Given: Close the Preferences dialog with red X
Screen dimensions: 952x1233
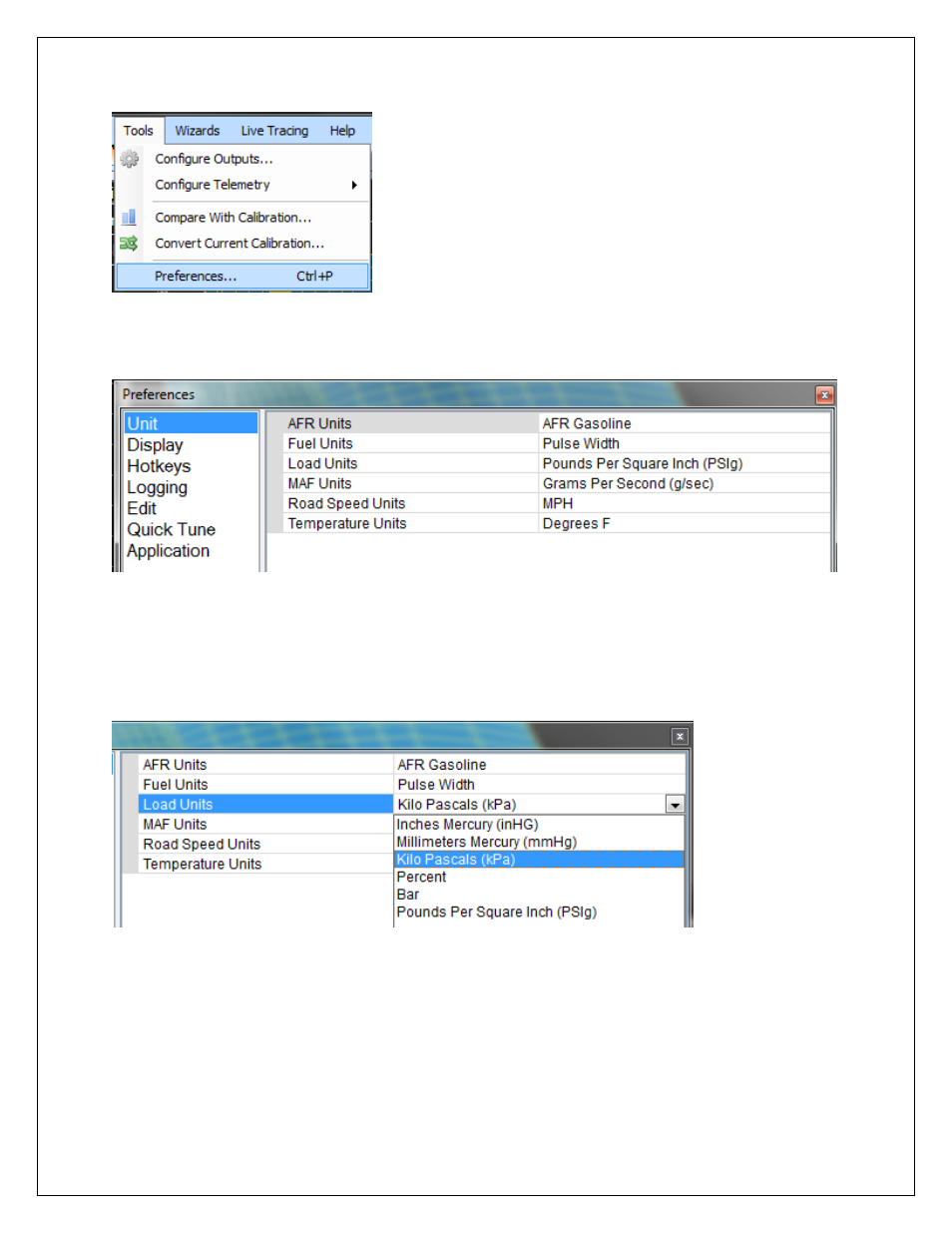Looking at the screenshot, I should 824,395.
